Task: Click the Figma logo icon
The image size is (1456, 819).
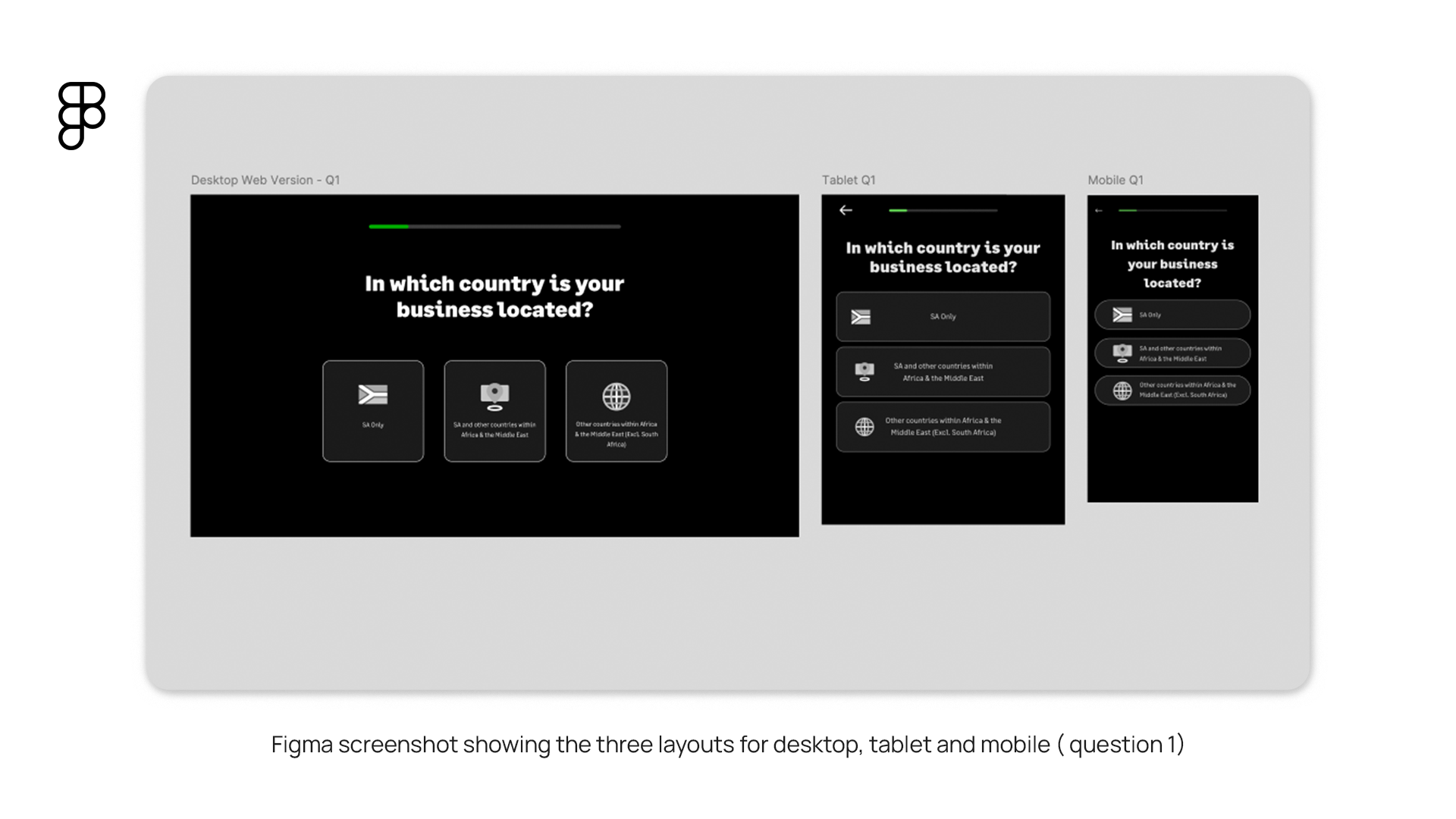Action: tap(82, 115)
